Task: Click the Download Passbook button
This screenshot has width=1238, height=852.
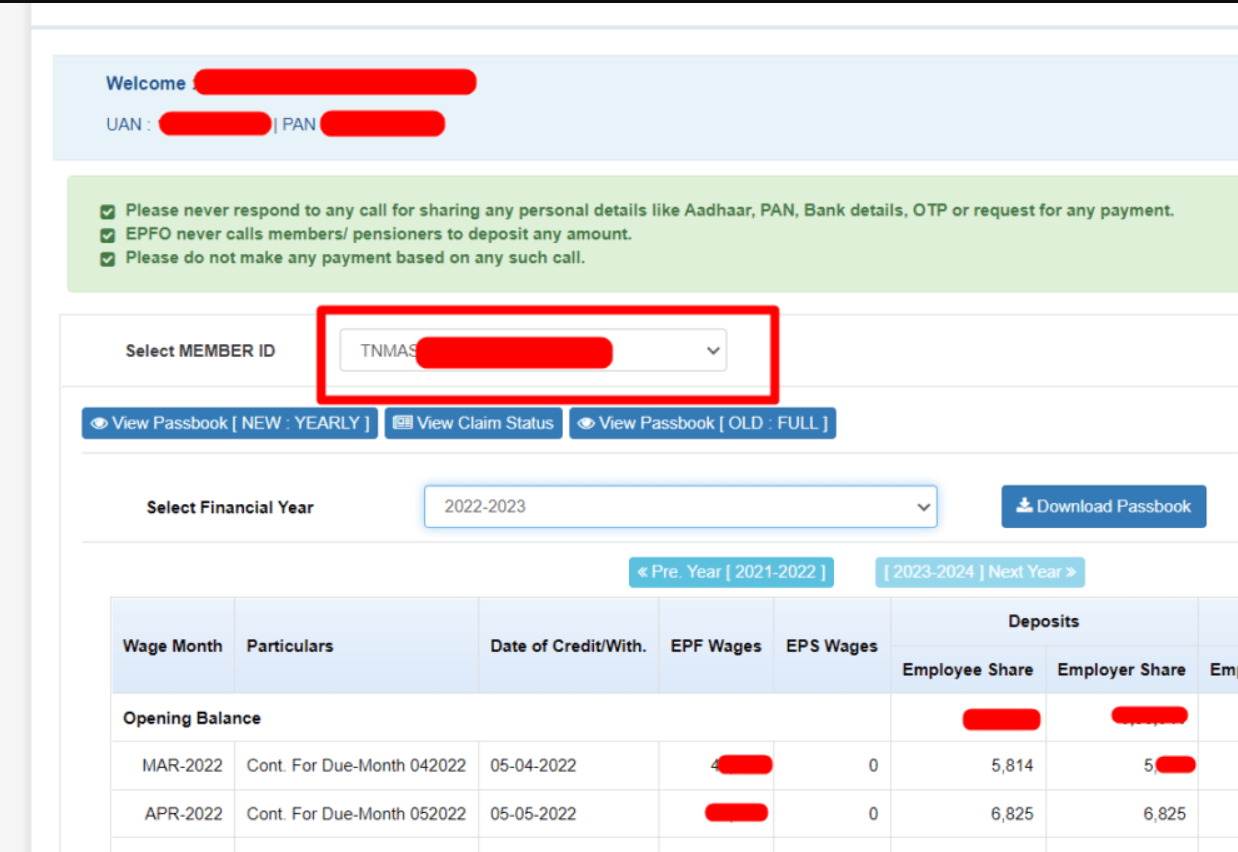Action: point(1103,506)
